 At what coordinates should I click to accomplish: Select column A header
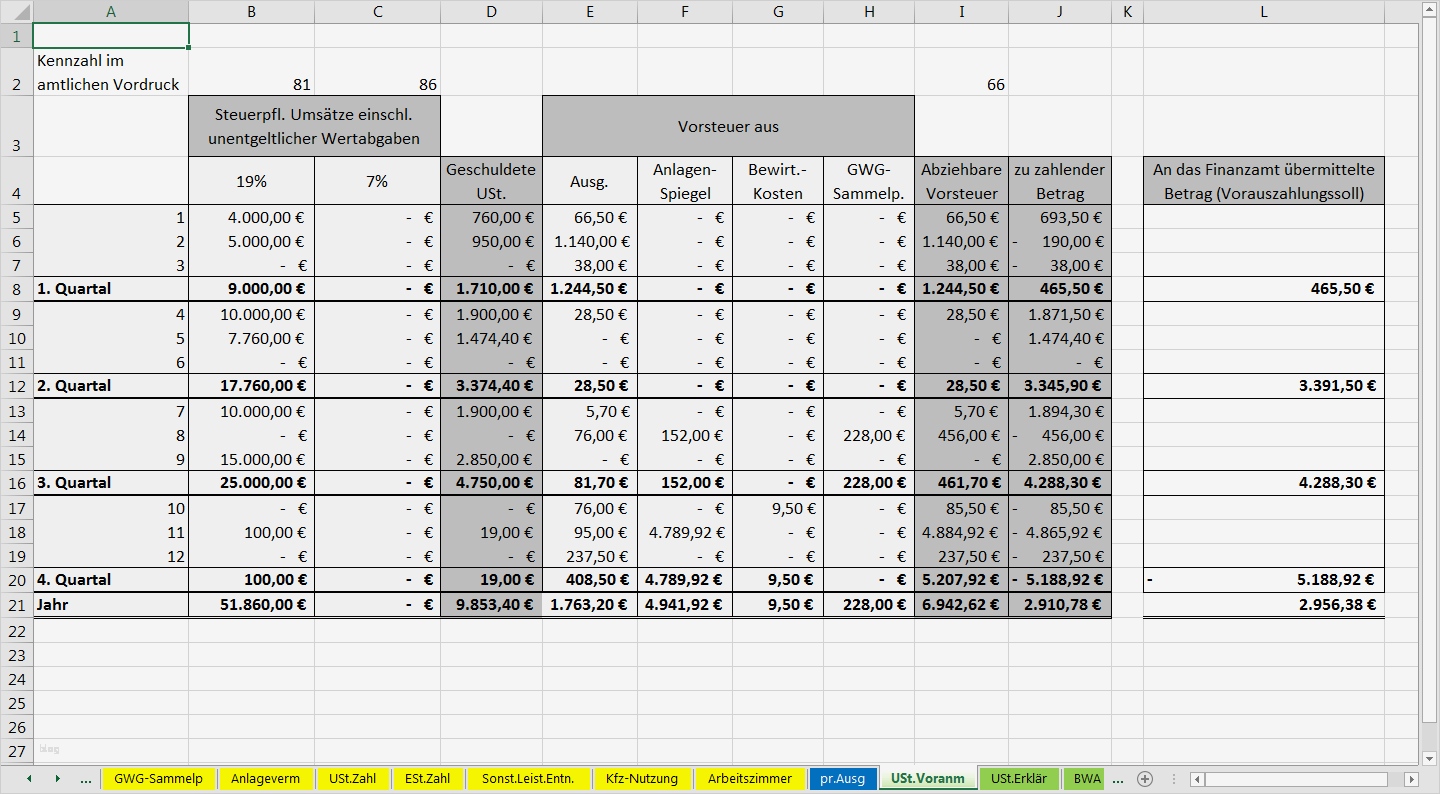coord(110,12)
